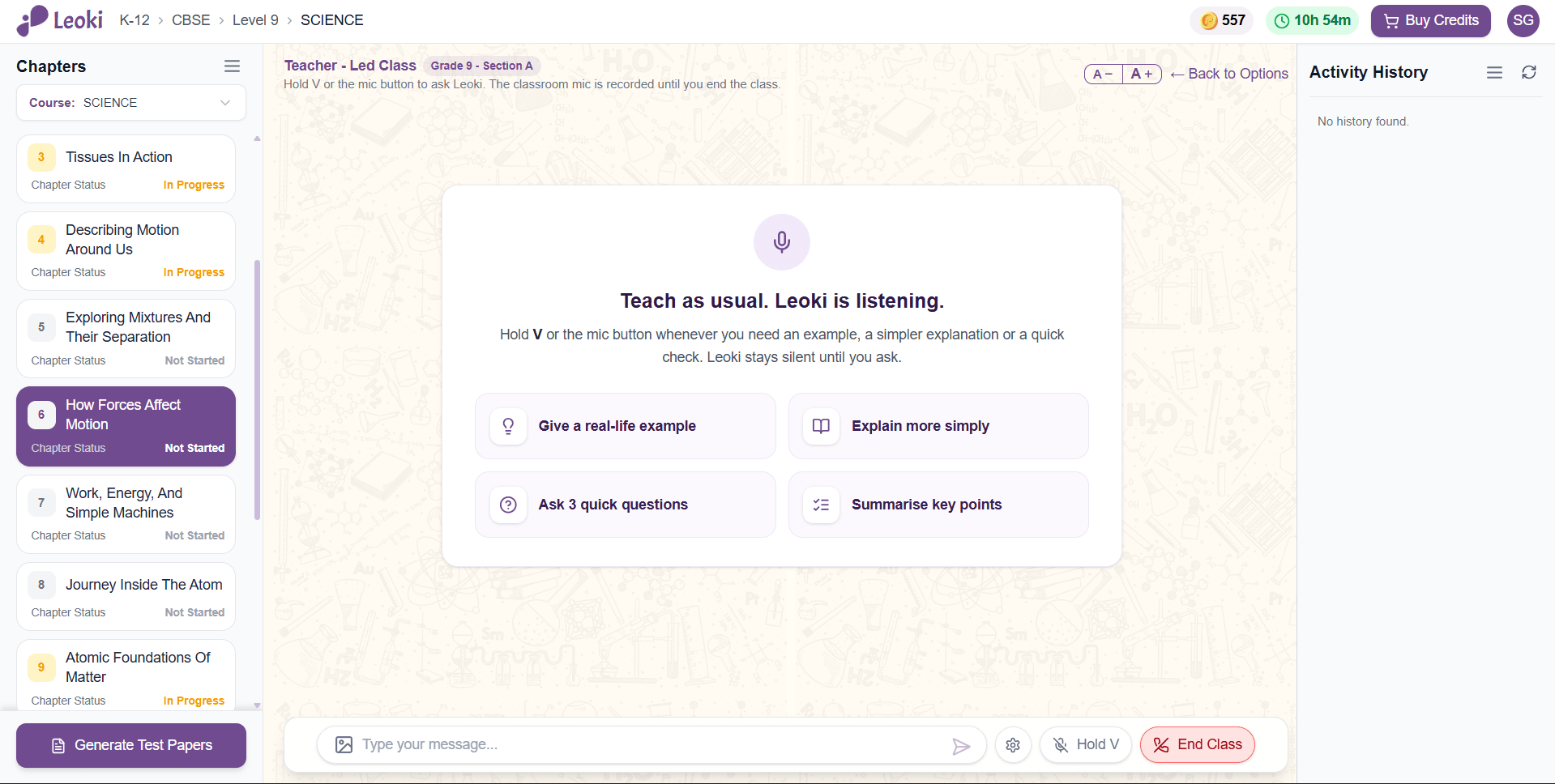This screenshot has width=1555, height=784.
Task: Attach an image to the message
Action: (344, 745)
